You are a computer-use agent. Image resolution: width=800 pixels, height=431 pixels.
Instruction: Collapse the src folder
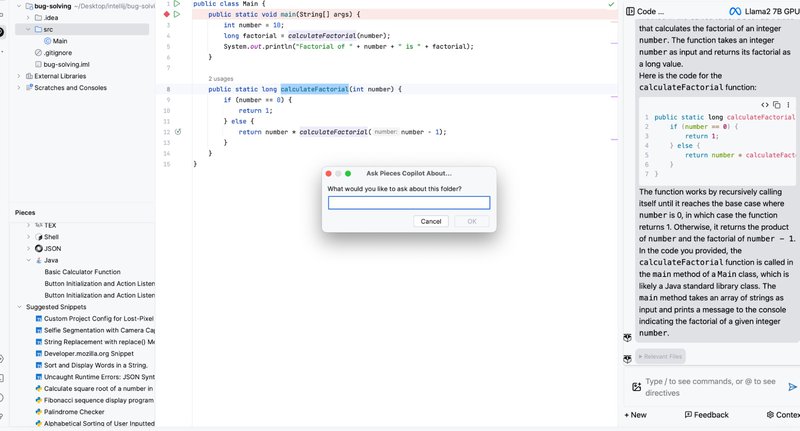tap(28, 29)
